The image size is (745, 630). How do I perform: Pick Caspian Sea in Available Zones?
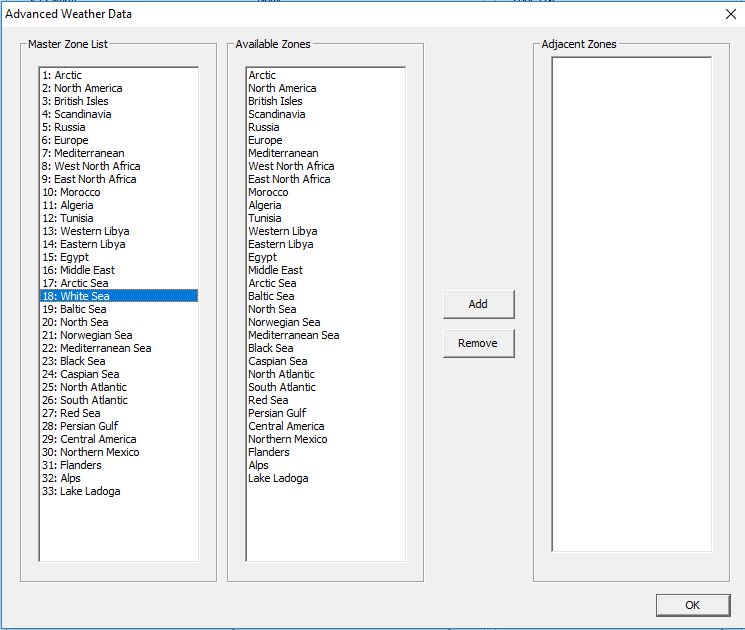[x=326, y=361]
